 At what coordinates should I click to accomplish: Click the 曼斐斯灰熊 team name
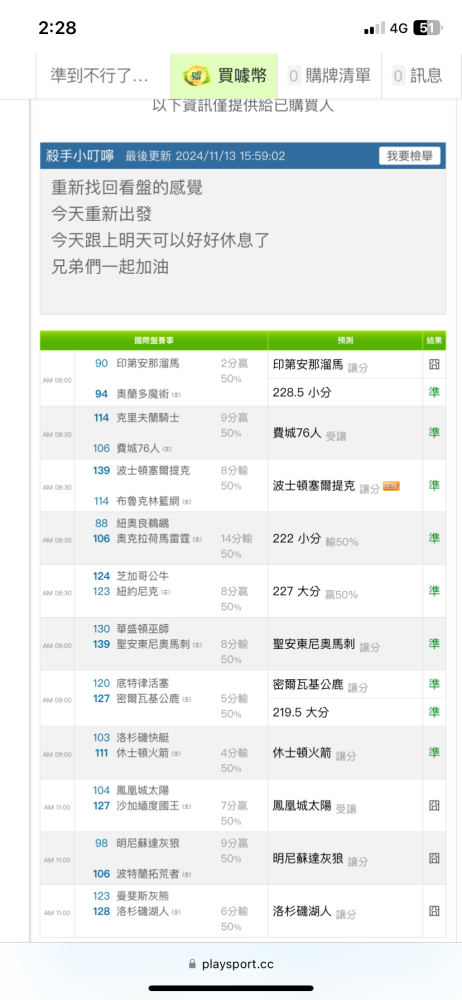pyautogui.click(x=143, y=896)
